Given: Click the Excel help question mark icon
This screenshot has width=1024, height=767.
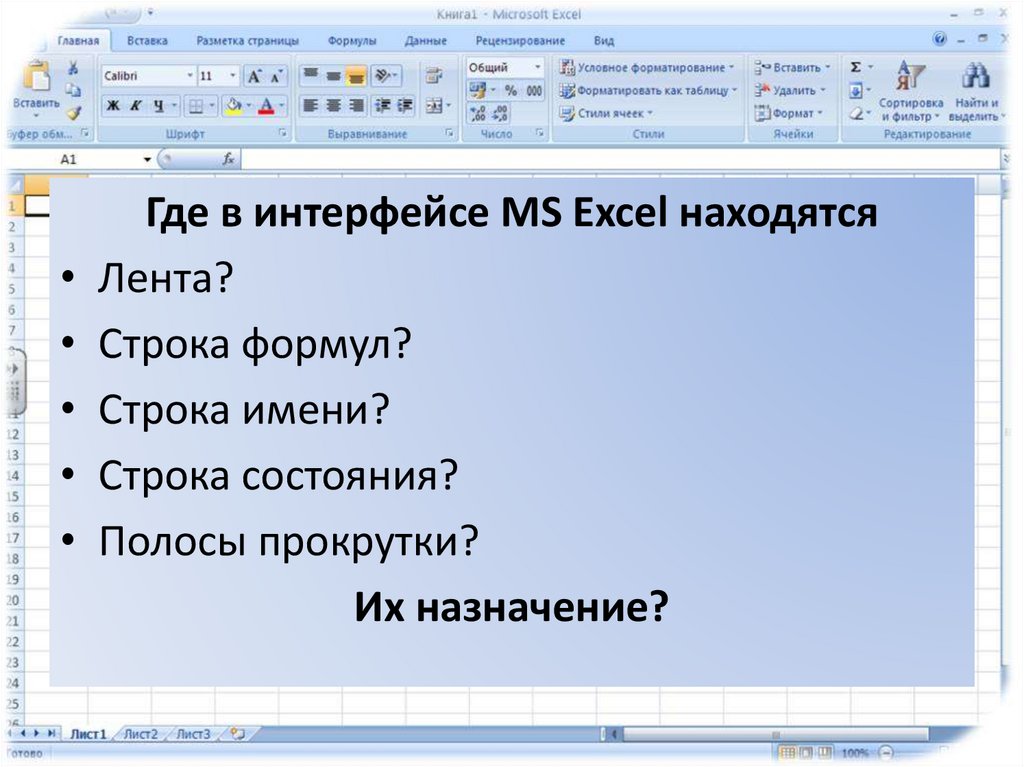Looking at the screenshot, I should tap(940, 39).
